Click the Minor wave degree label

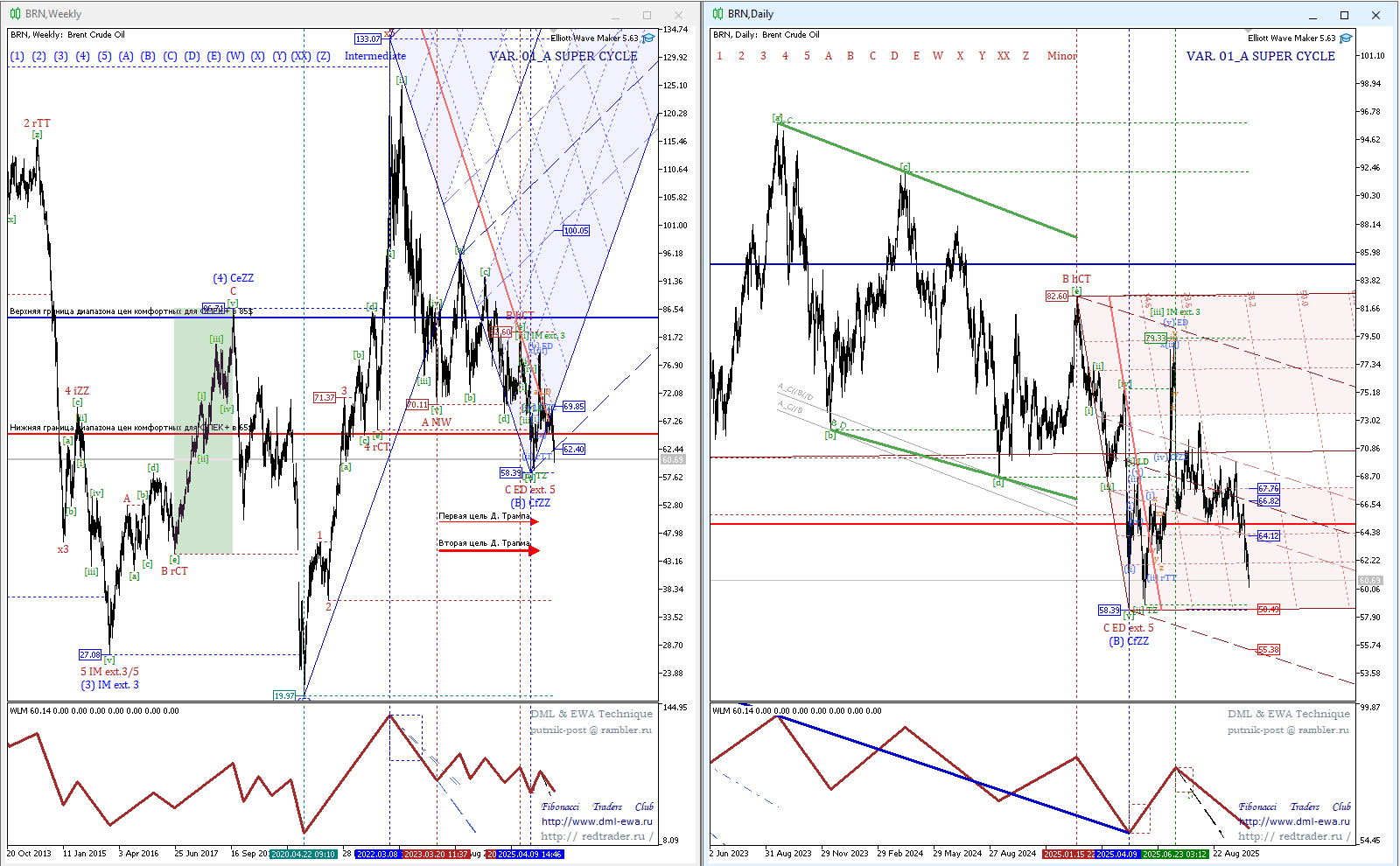click(1061, 56)
